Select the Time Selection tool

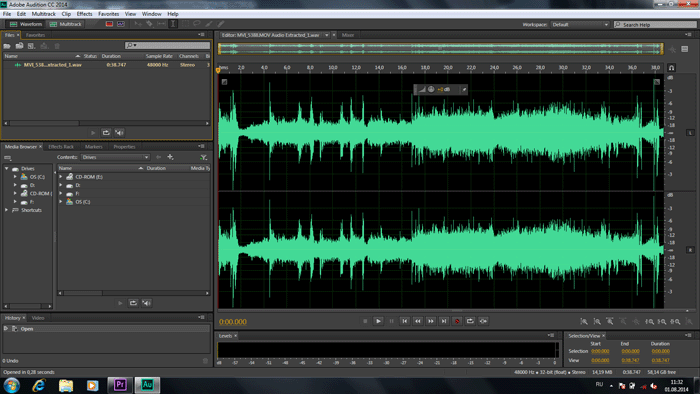click(x=173, y=24)
